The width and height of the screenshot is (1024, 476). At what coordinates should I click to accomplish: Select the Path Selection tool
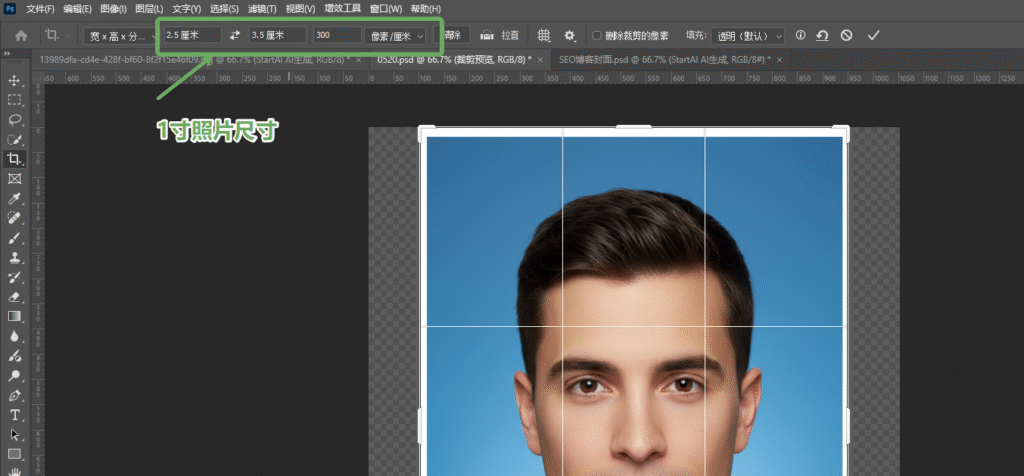[x=14, y=435]
